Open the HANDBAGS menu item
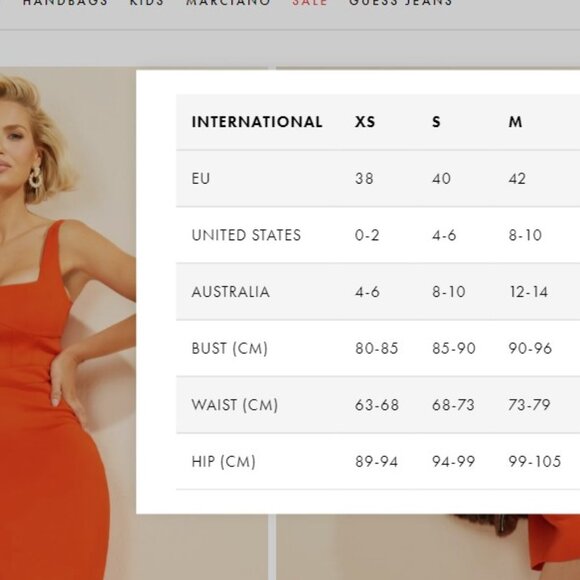Viewport: 580px width, 580px height. [65, 3]
